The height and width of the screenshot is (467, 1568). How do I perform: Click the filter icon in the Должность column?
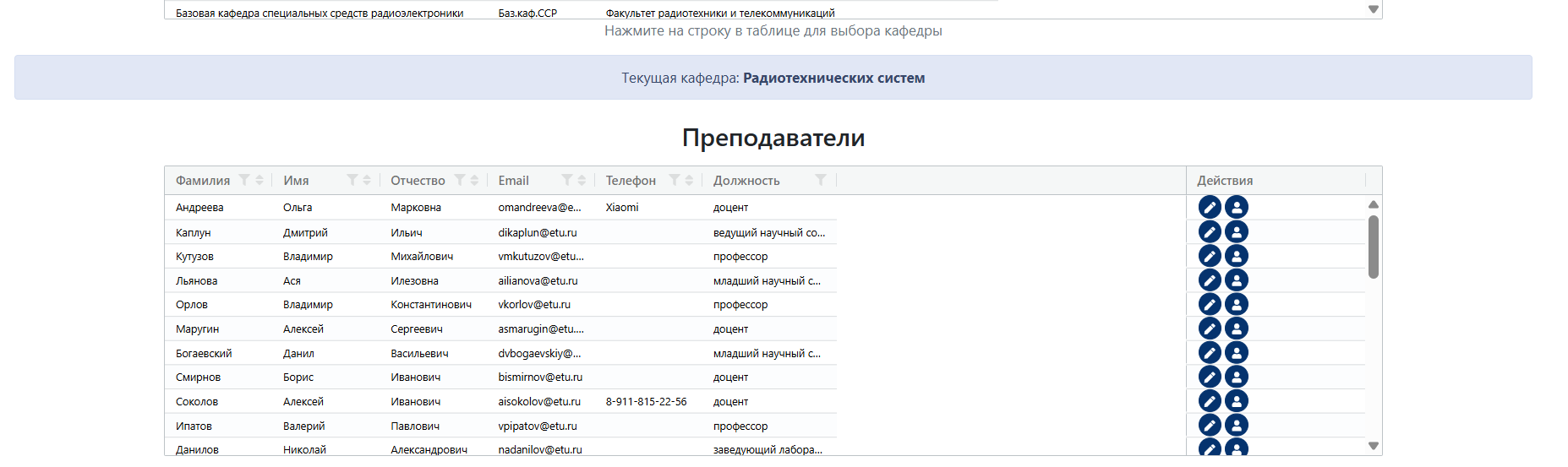coord(820,180)
